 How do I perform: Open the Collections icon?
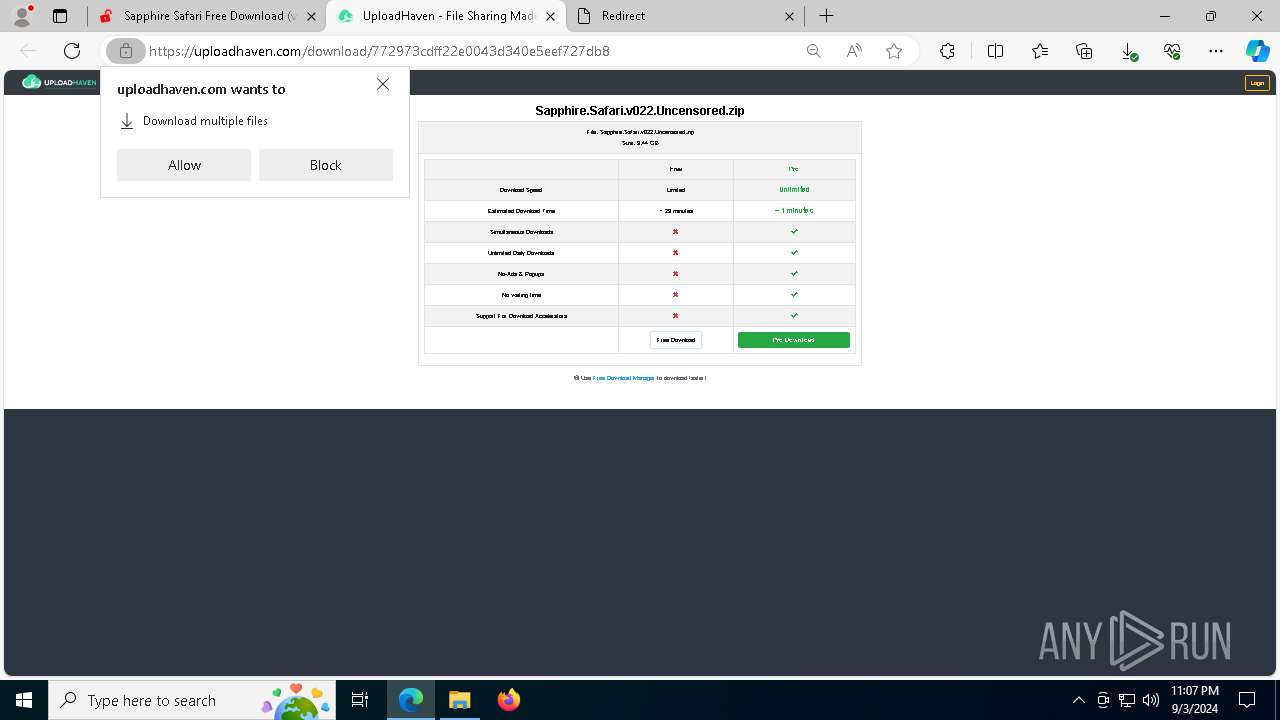click(1084, 51)
